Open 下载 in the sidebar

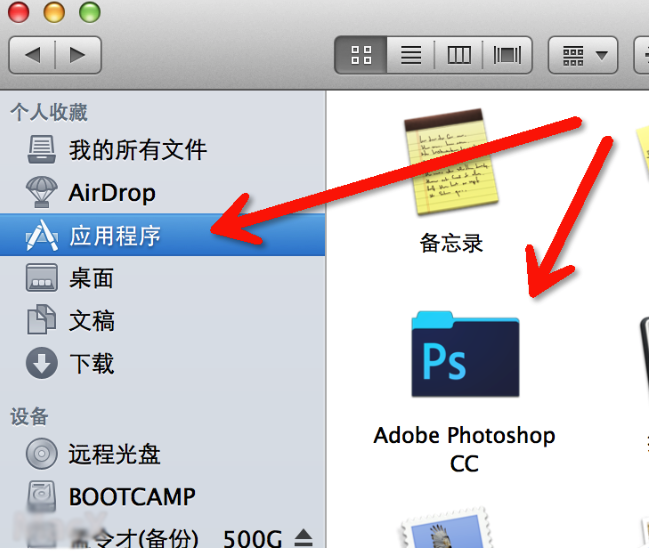[x=162, y=363]
